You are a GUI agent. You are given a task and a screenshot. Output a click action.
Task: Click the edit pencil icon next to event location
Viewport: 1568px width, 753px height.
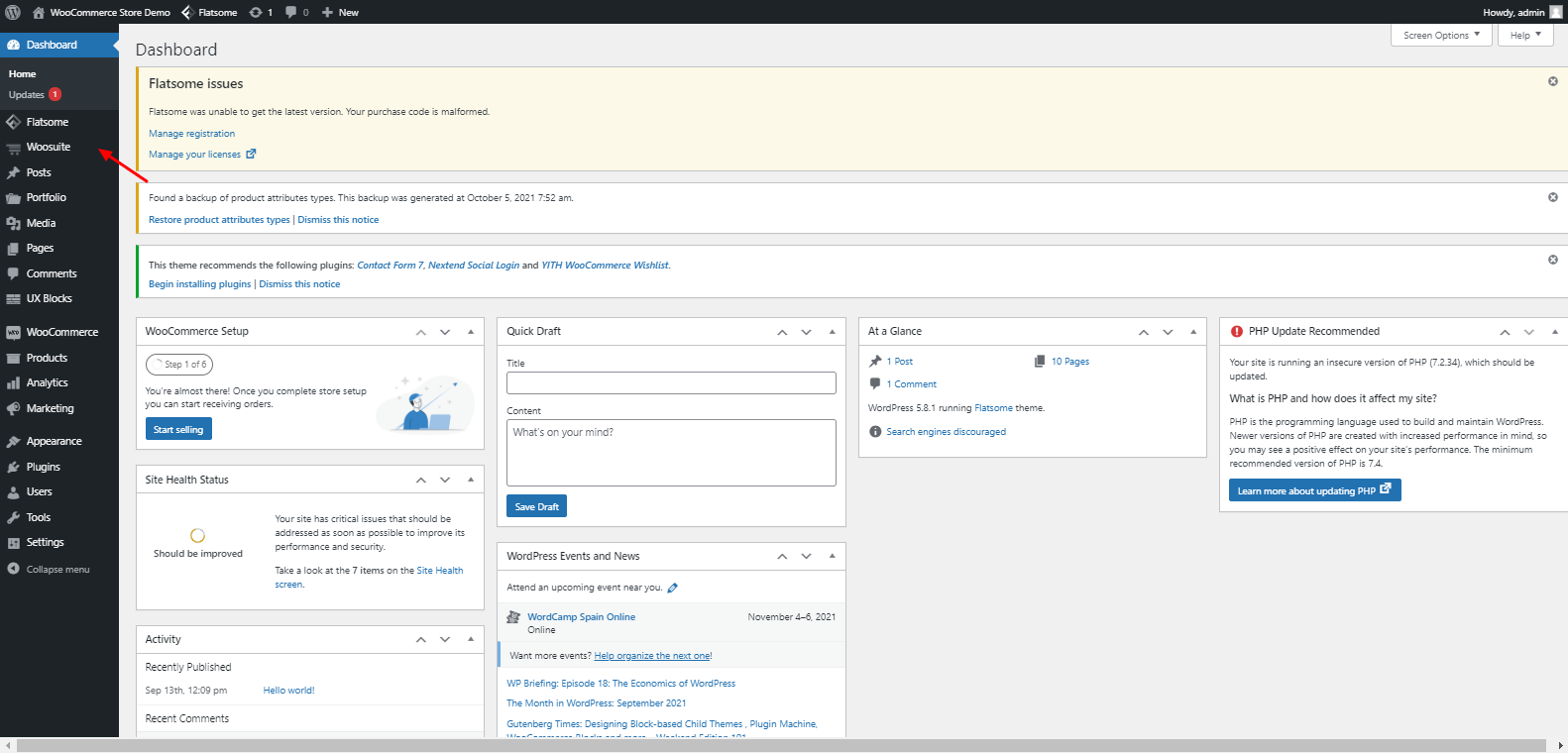click(x=673, y=588)
